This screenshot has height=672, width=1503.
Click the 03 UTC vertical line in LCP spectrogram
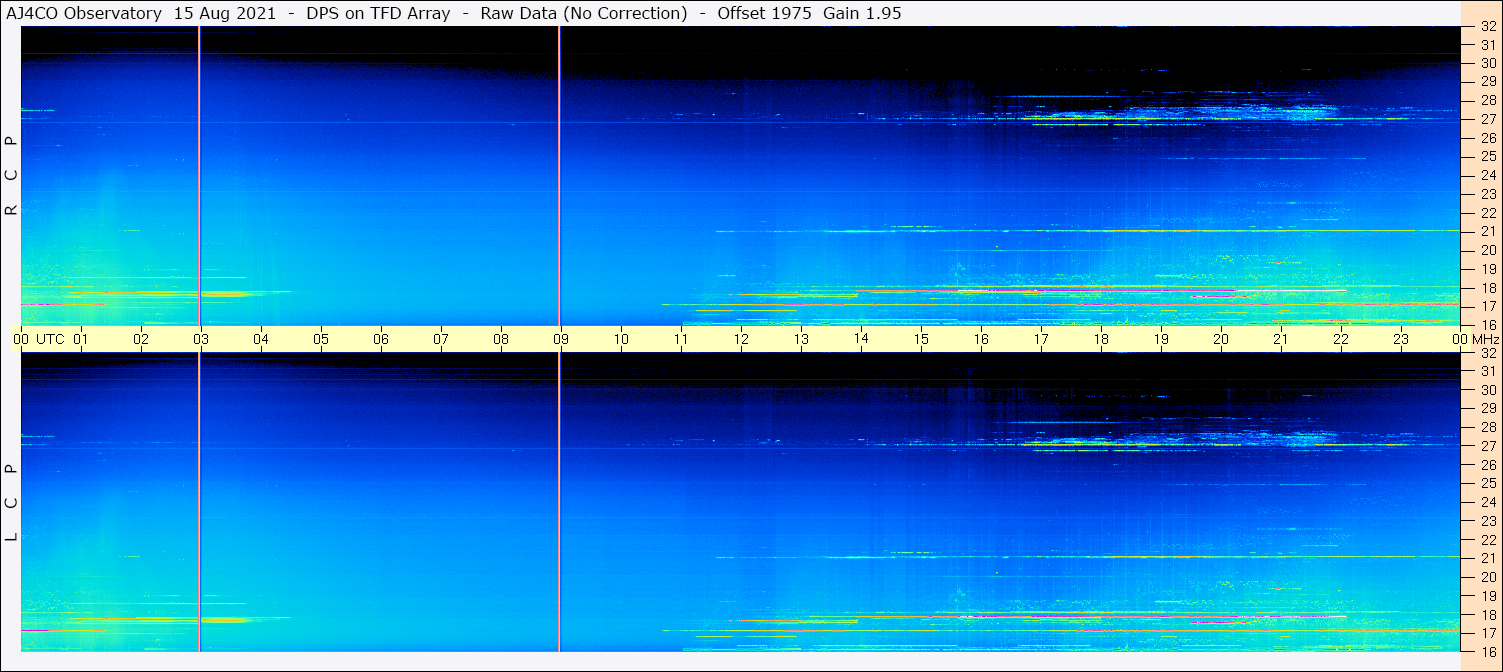200,502
